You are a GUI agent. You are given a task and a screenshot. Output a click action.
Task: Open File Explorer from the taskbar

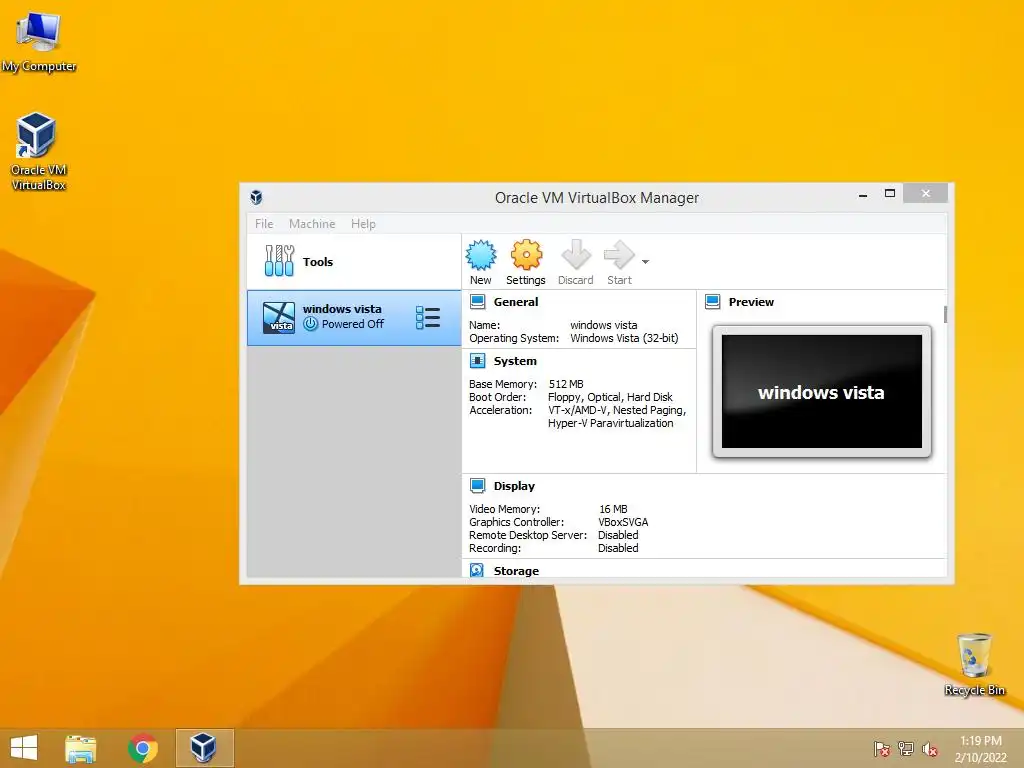click(x=80, y=748)
